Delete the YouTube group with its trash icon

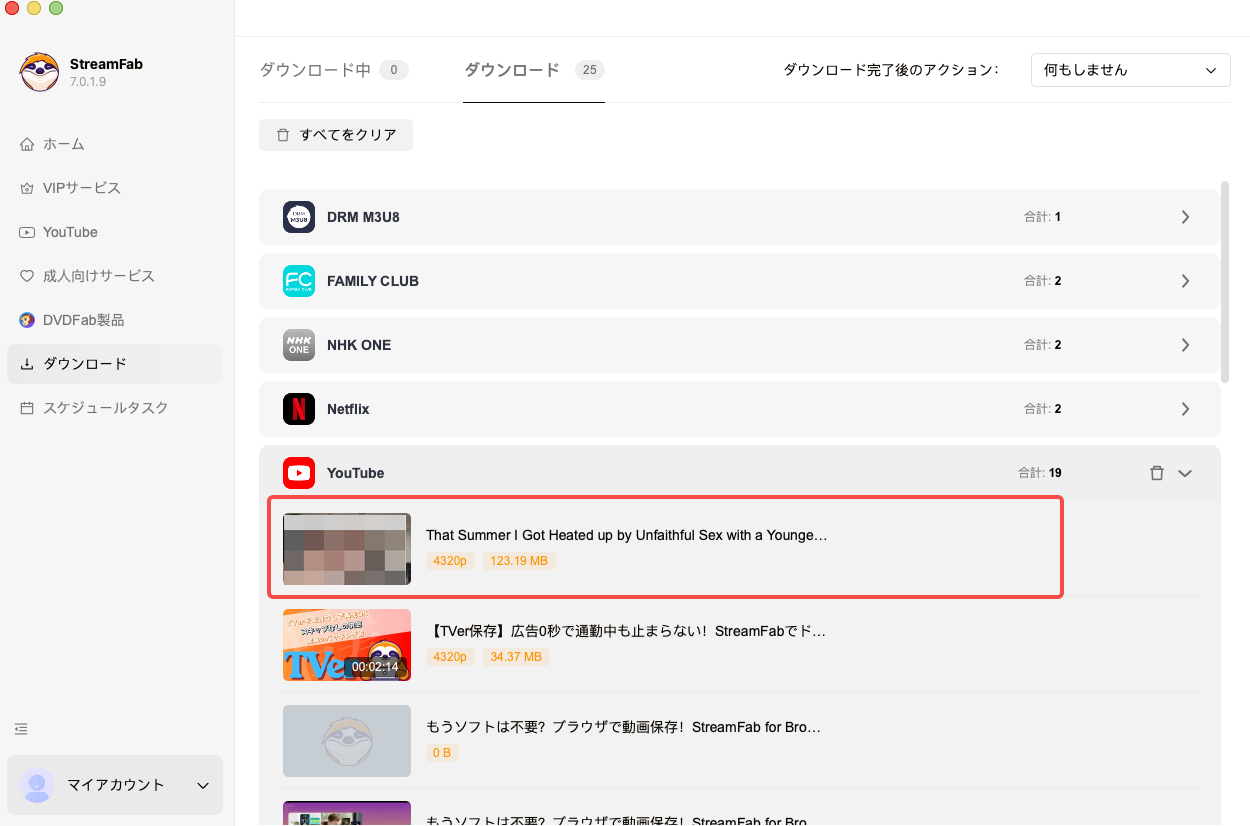point(1157,473)
